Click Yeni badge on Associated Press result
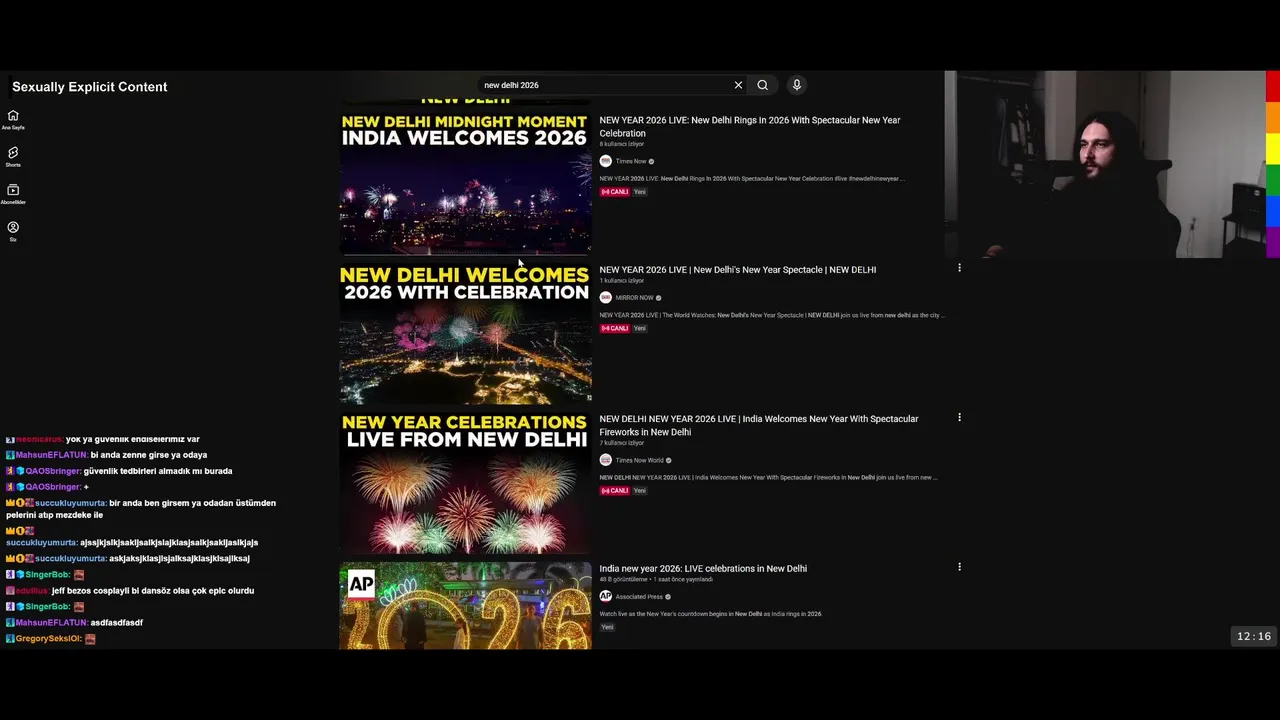Image resolution: width=1280 pixels, height=720 pixels. click(607, 627)
